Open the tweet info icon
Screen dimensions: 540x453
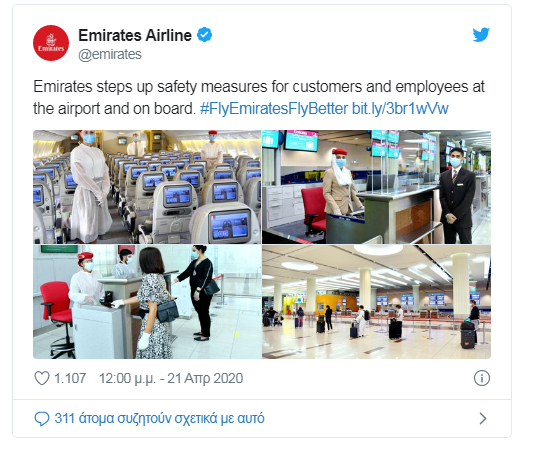(x=481, y=378)
